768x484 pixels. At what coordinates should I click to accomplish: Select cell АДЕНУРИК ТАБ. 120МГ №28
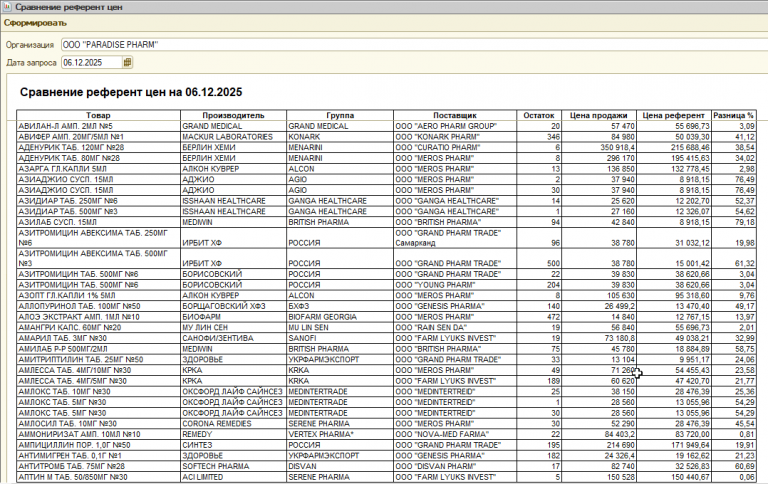tap(98, 147)
